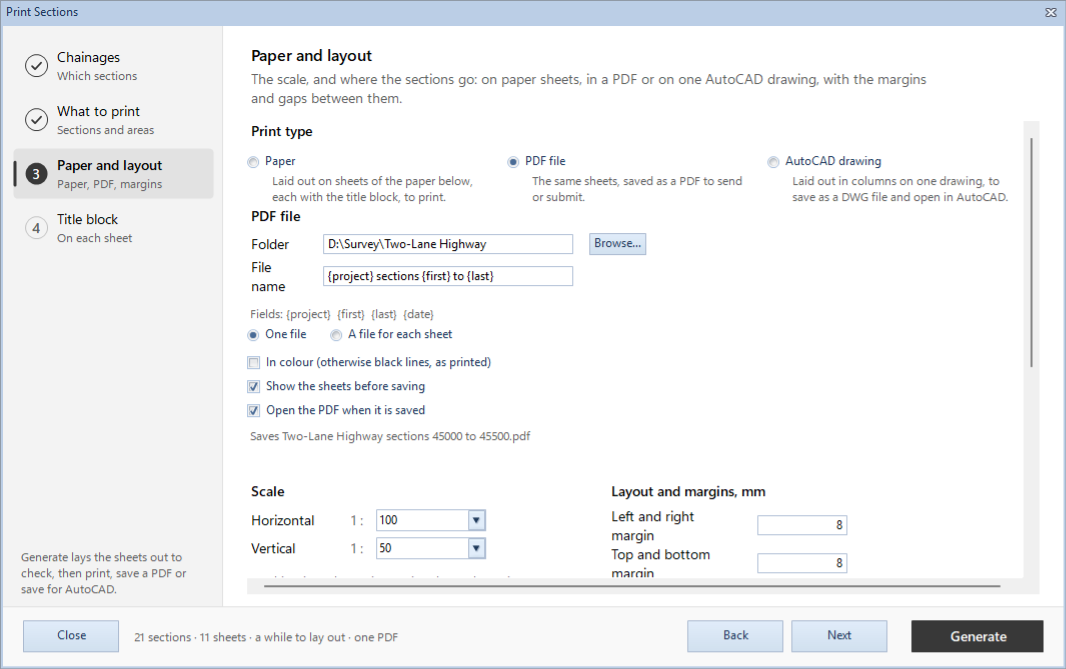This screenshot has width=1066, height=669.
Task: Open the Chainages step
Action: pos(114,66)
